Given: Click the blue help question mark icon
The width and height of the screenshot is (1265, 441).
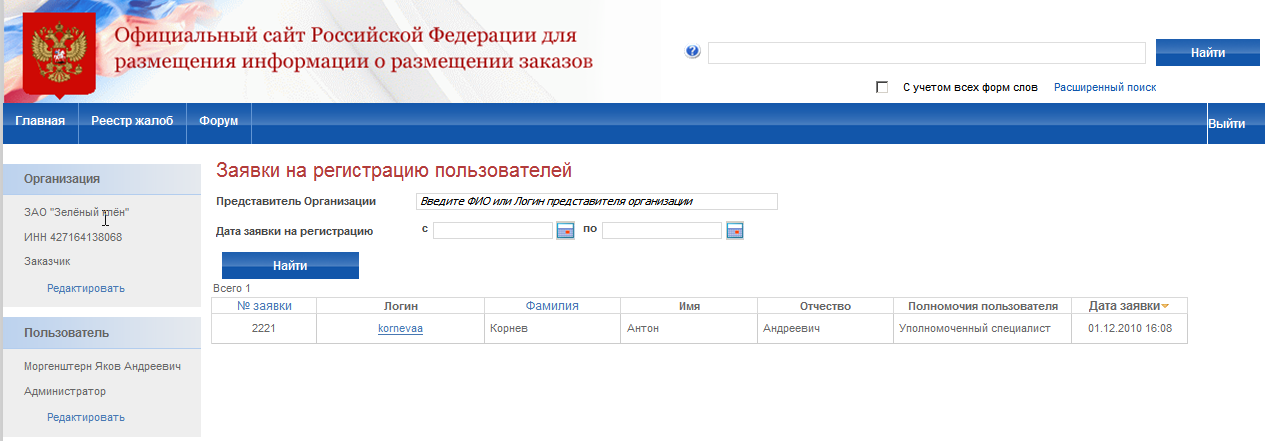Looking at the screenshot, I should (x=693, y=52).
